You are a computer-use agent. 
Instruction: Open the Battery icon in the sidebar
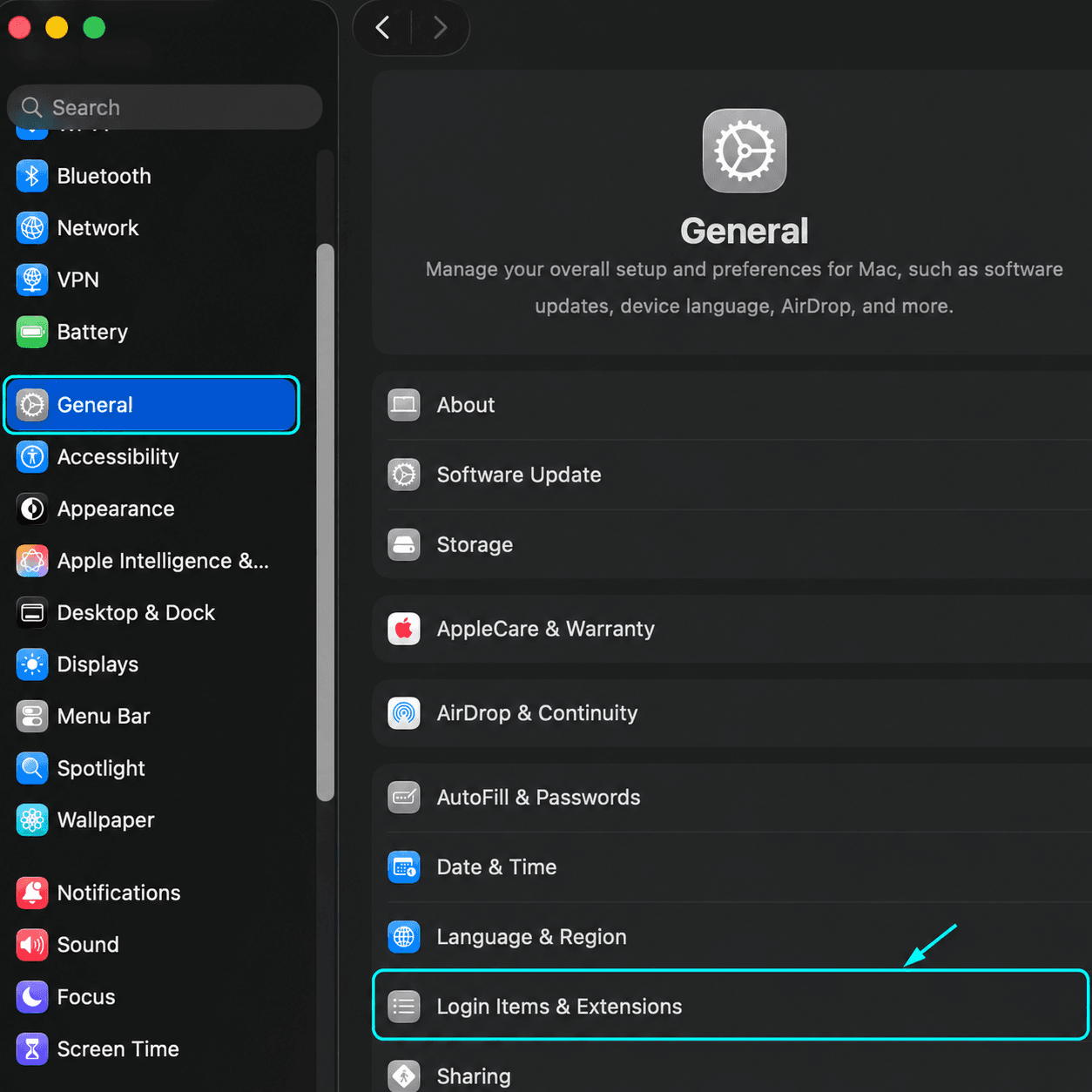[32, 332]
